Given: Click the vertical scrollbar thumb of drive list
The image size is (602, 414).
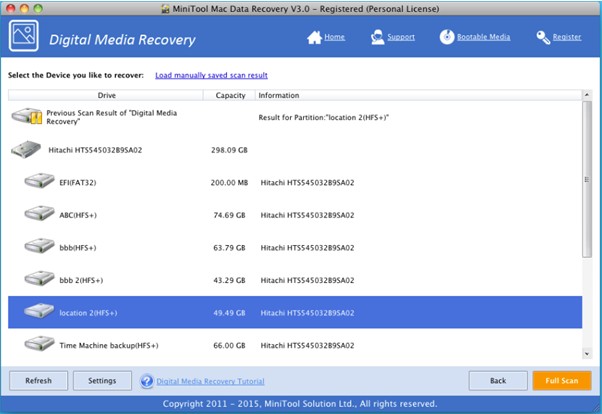Looking at the screenshot, I should pyautogui.click(x=587, y=179).
